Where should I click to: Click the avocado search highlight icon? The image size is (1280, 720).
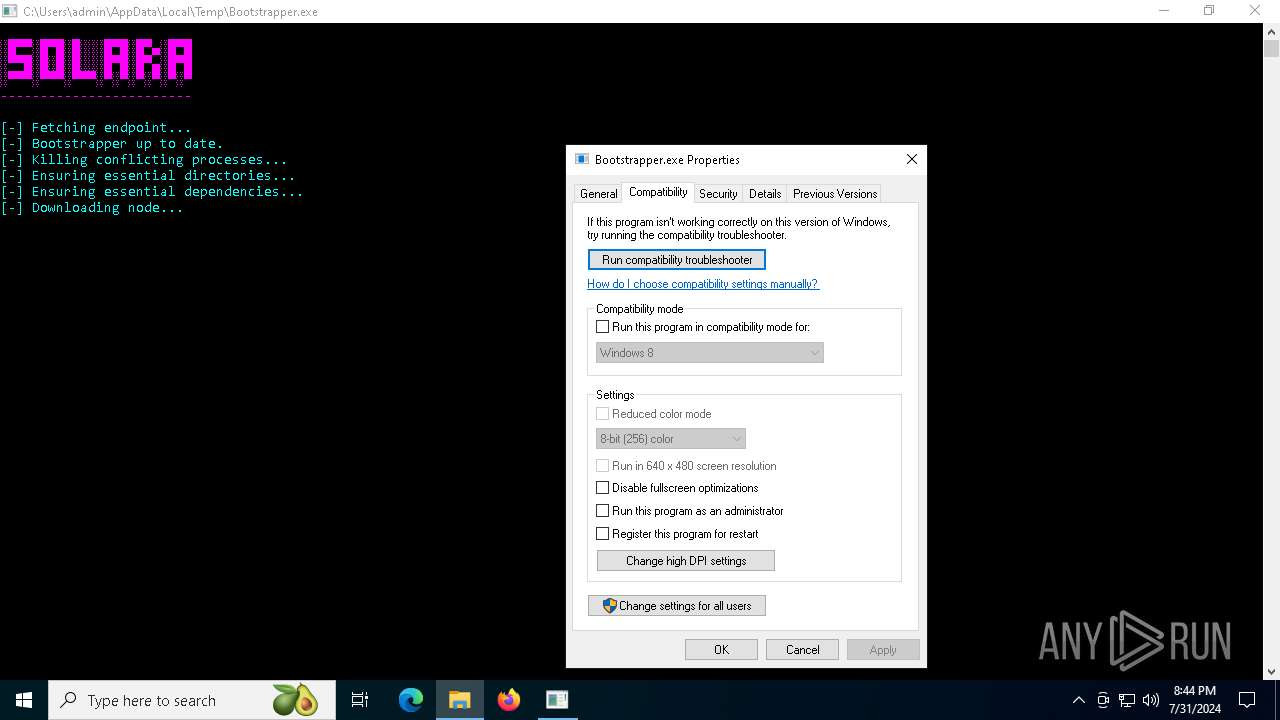coord(295,700)
